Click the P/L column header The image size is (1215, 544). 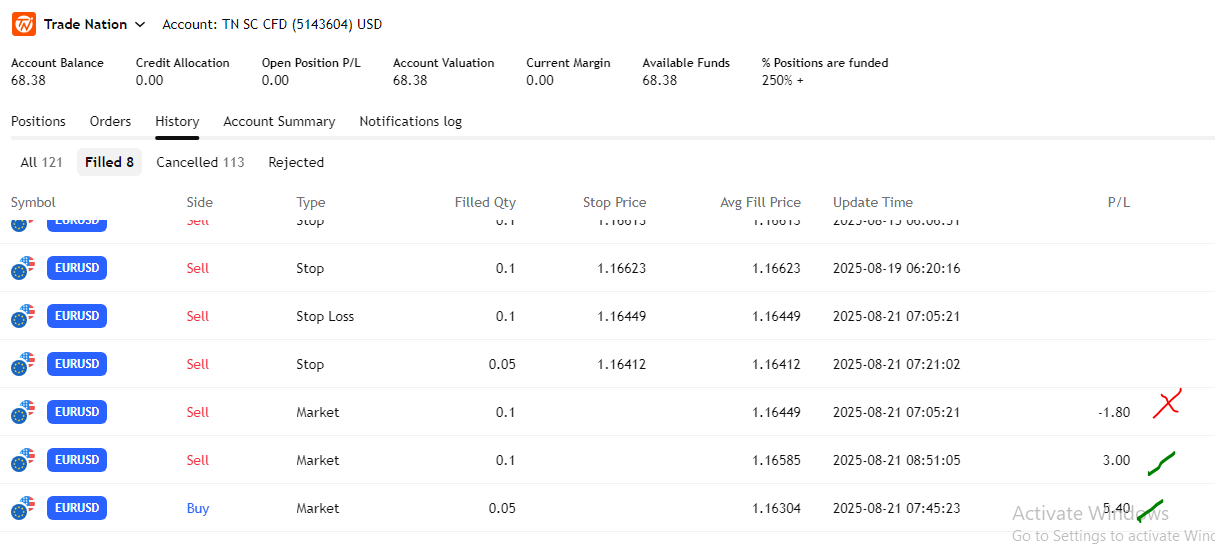(x=1118, y=202)
